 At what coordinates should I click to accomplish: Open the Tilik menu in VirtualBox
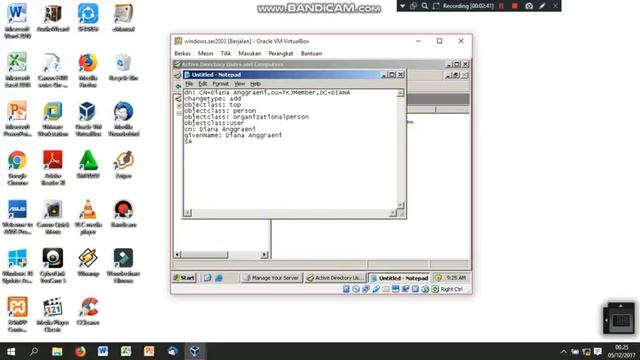(x=226, y=53)
